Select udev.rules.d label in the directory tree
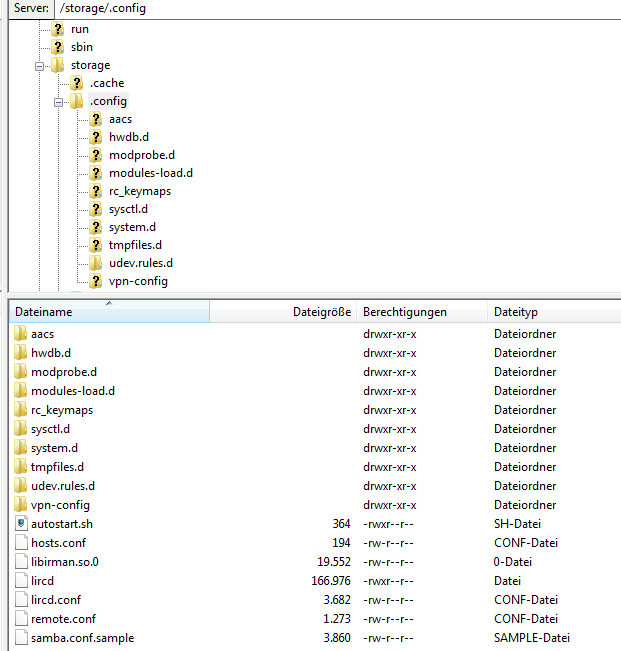 [x=141, y=263]
